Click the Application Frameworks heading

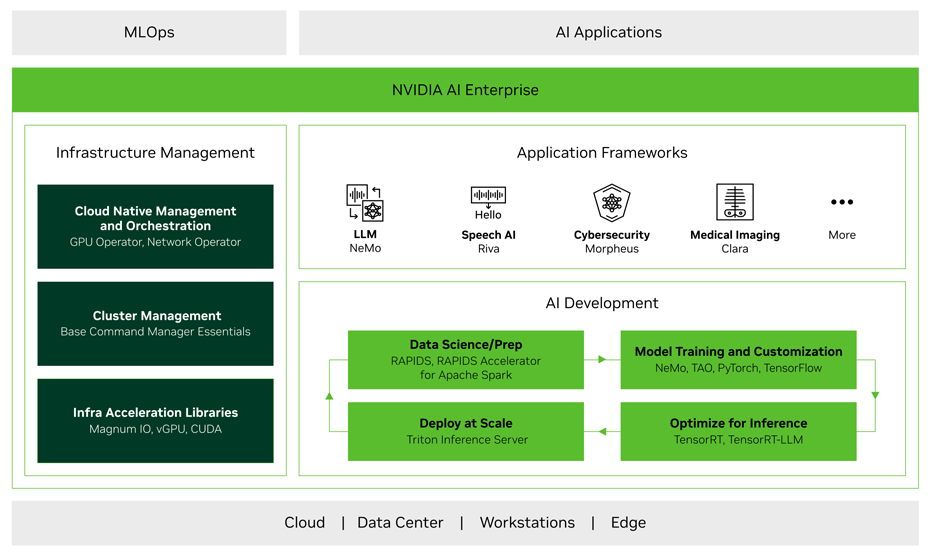coord(602,153)
